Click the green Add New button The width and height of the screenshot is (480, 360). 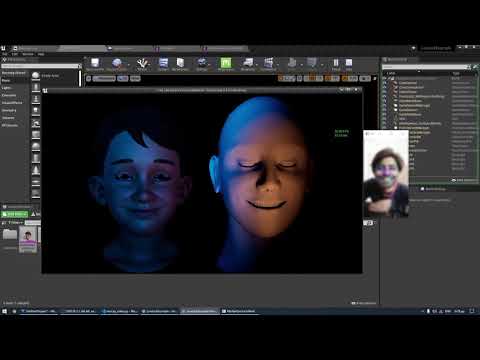pos(15,214)
